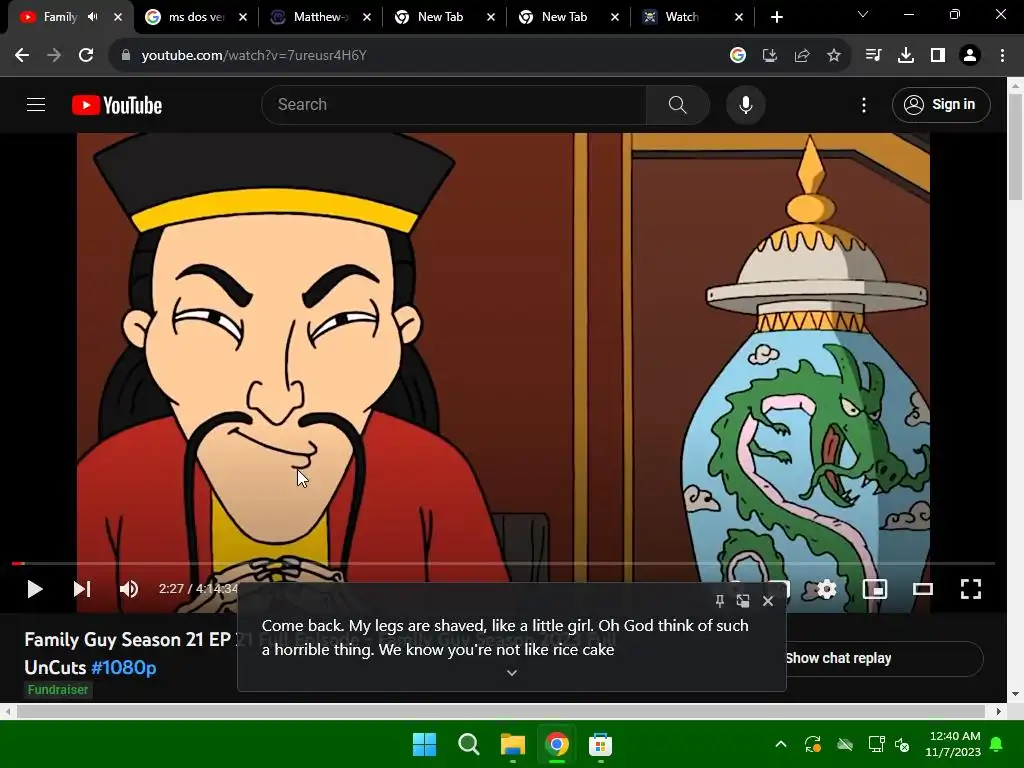1024x768 pixels.
Task: Click the Fundraiser badge
Action: click(58, 690)
